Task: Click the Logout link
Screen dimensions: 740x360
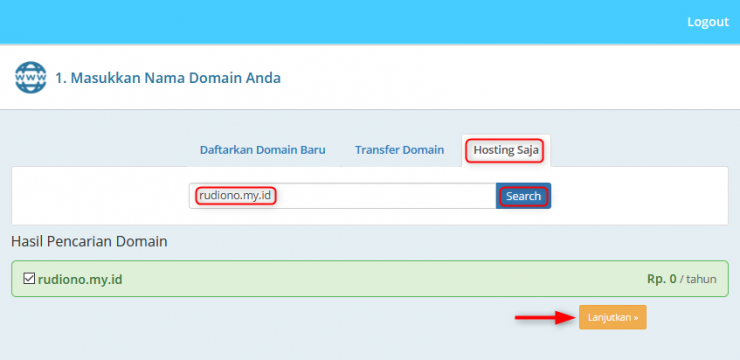Action: click(x=707, y=22)
